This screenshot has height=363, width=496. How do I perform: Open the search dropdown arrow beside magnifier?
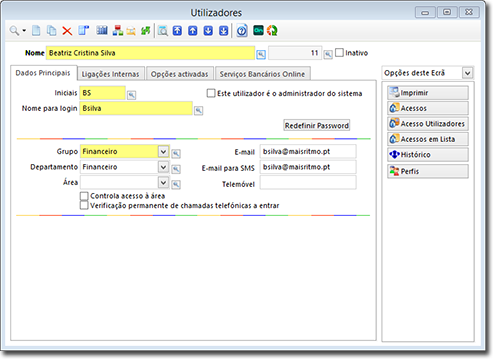click(x=24, y=31)
